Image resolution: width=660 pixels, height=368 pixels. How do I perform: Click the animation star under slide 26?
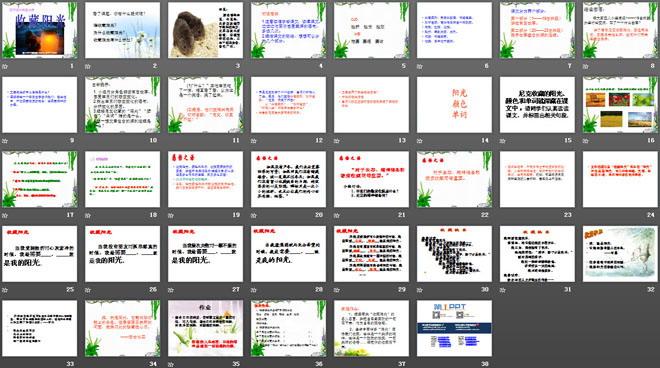click(88, 290)
